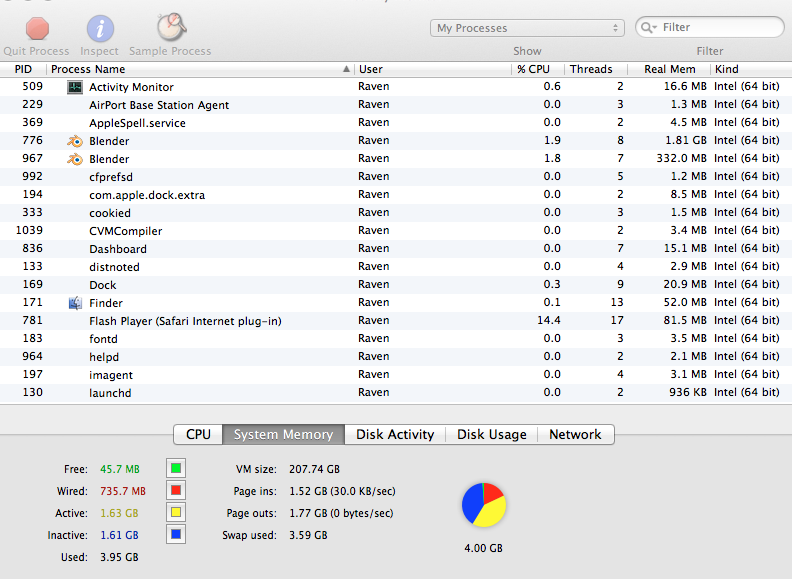
Task: Sort by the User column header
Action: 433,69
